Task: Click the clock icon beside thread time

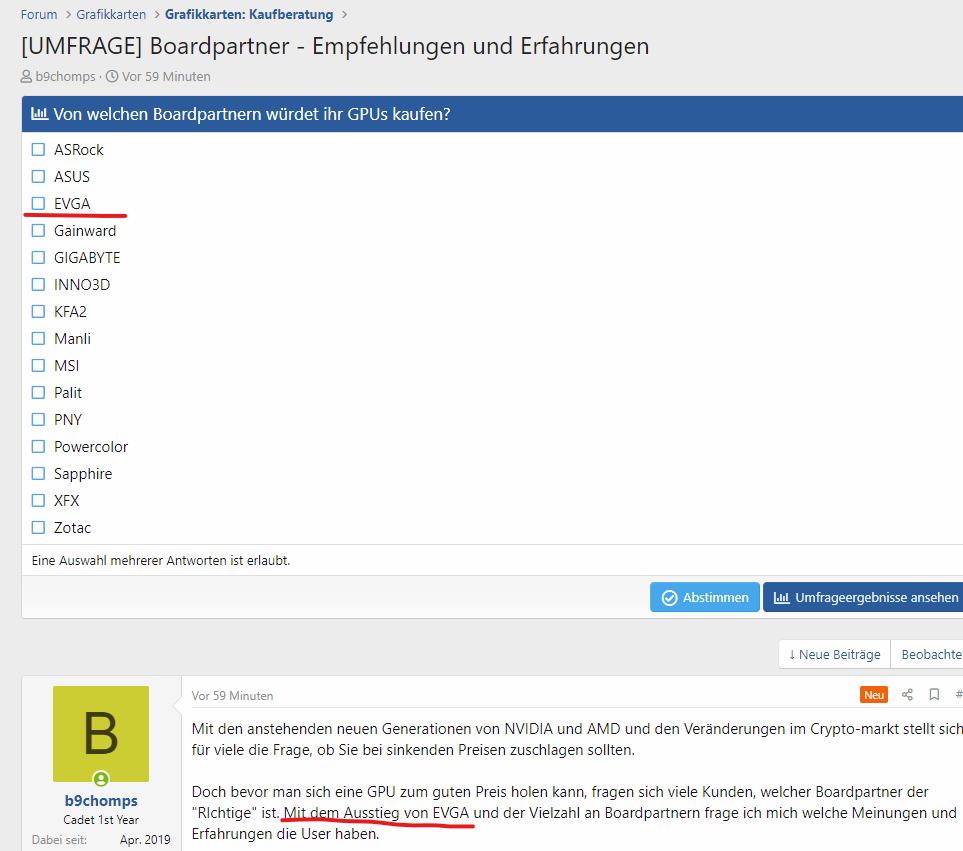Action: (112, 77)
